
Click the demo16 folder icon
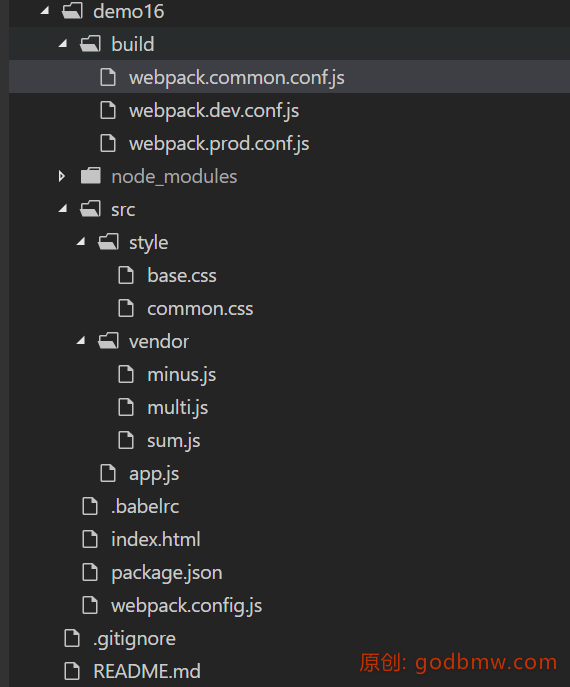(x=72, y=11)
